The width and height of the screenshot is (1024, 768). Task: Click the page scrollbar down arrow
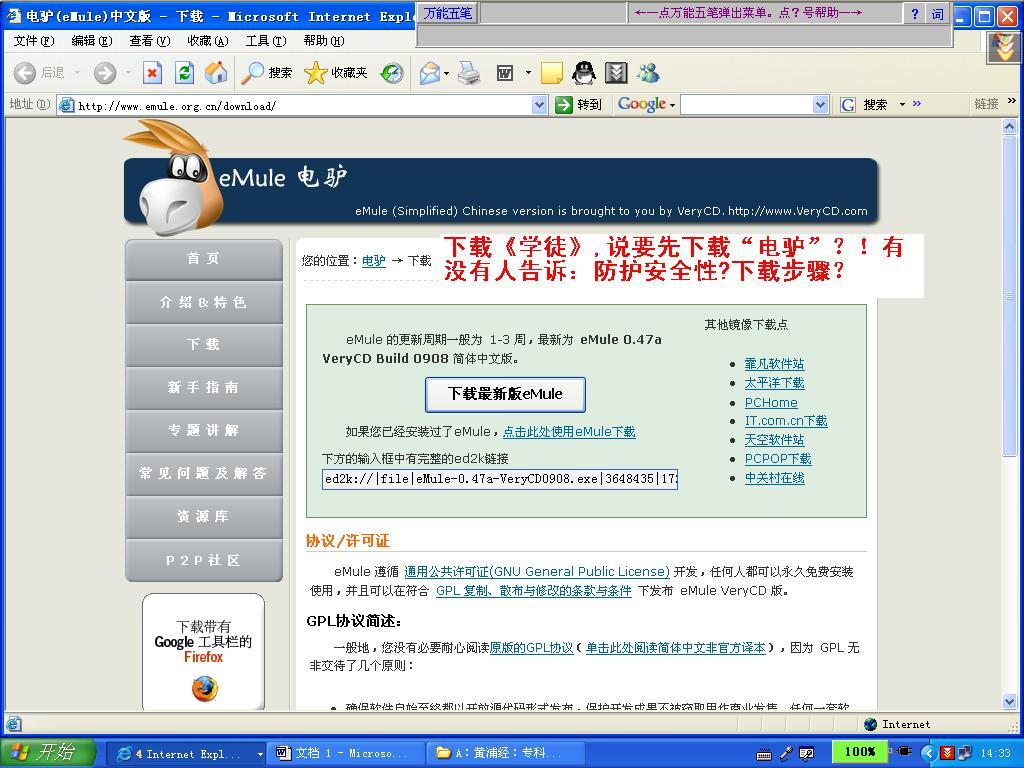[1010, 701]
